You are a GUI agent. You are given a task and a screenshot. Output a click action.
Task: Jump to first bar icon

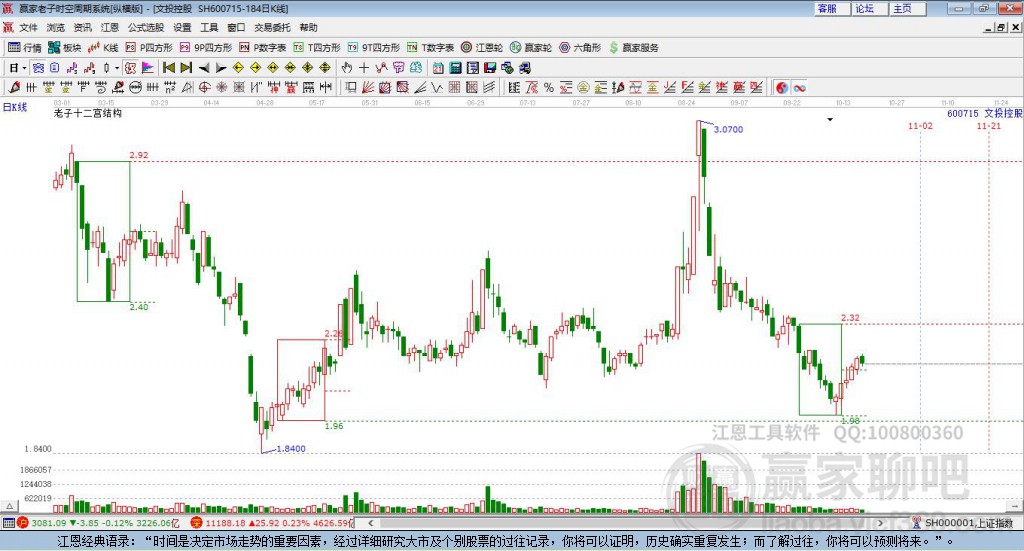click(168, 68)
